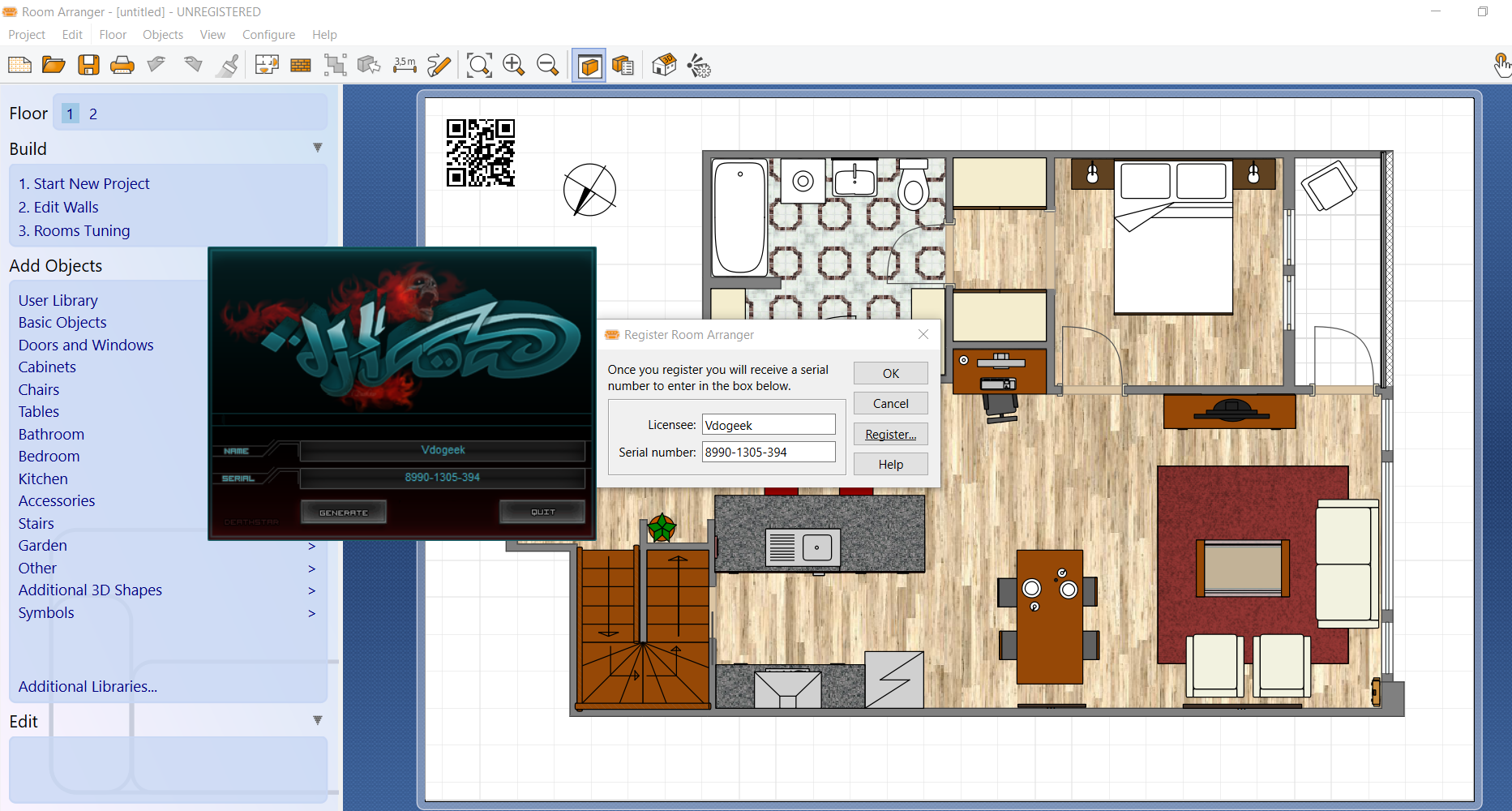
Task: Collapse the Build section arrow
Action: (x=317, y=148)
